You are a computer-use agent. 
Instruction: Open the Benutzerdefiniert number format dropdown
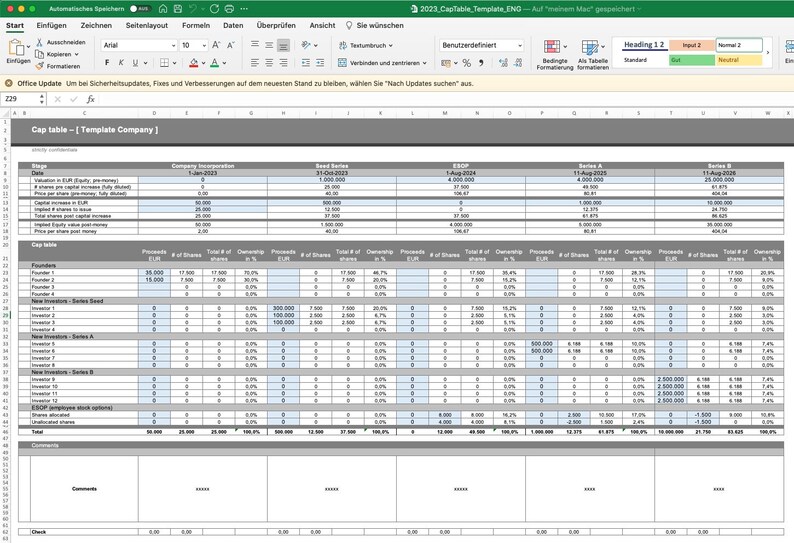[481, 45]
